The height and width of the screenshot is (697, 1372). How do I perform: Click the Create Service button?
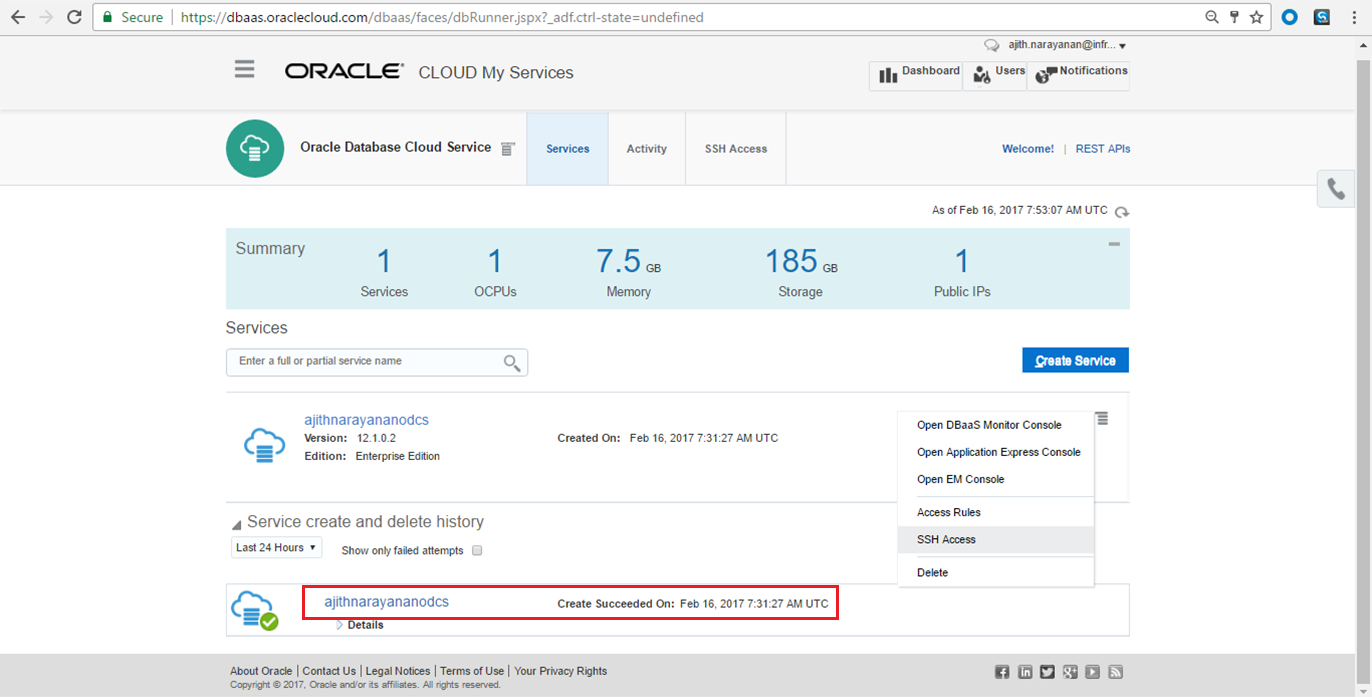click(x=1075, y=360)
